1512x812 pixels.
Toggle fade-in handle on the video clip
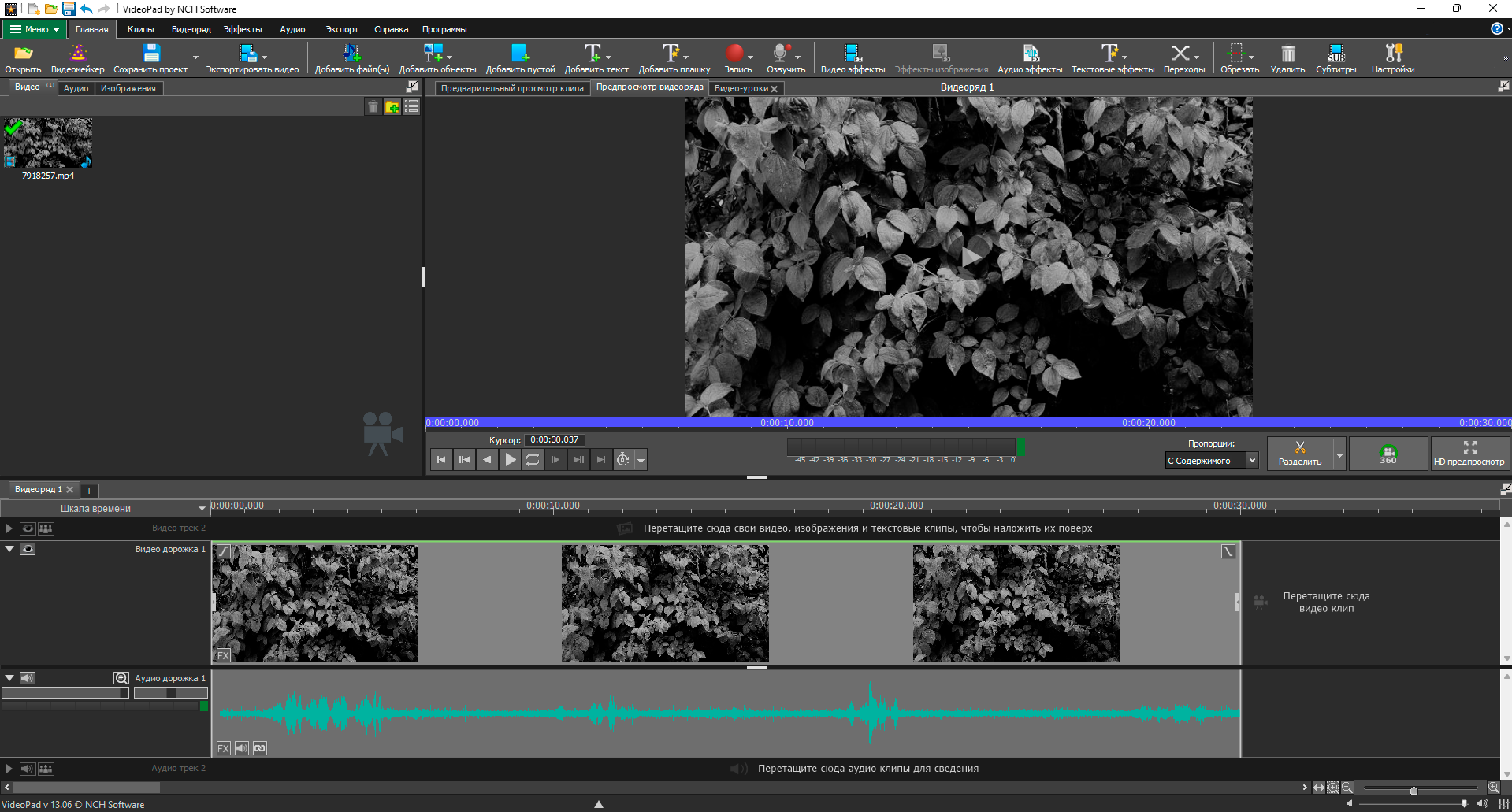coord(224,552)
